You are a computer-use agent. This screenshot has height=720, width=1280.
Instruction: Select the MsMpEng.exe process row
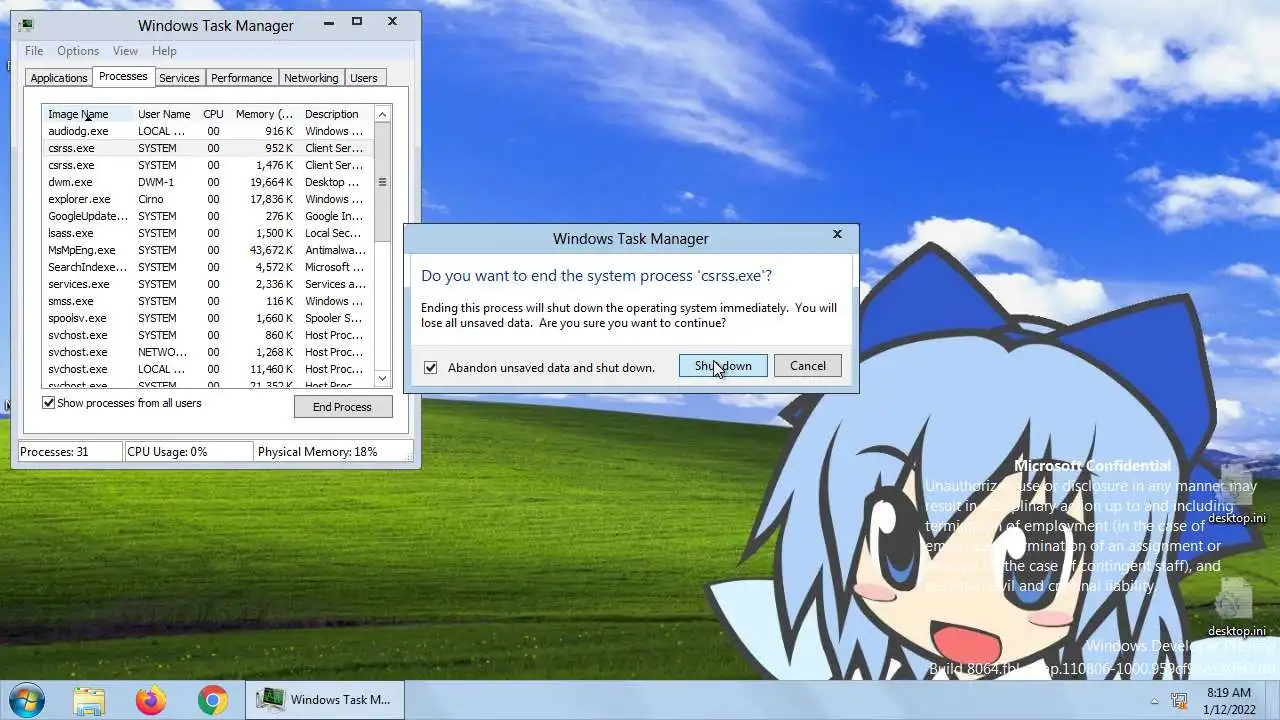click(x=207, y=250)
